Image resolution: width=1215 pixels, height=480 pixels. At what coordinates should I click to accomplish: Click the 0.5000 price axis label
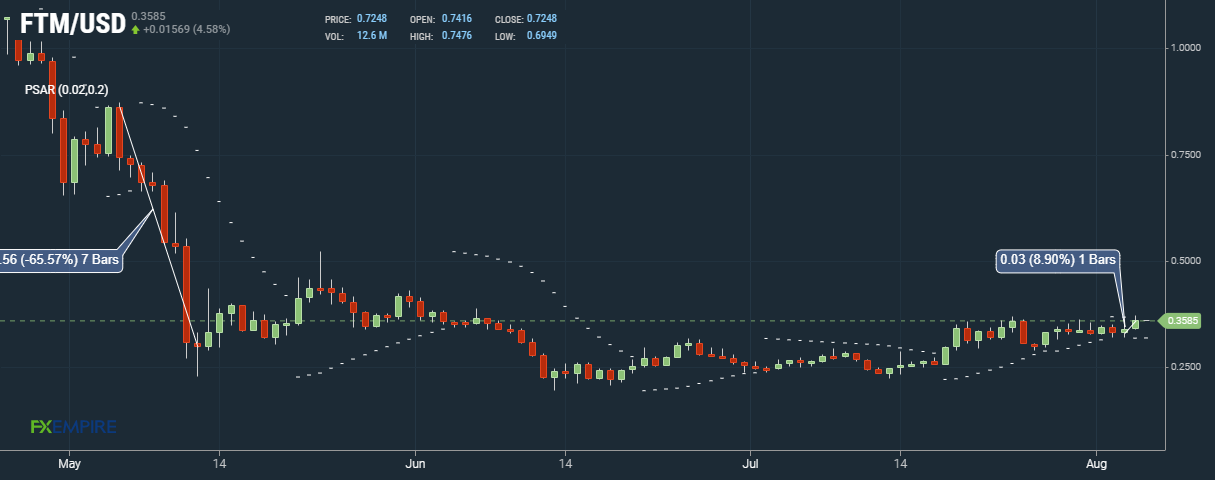click(x=1187, y=261)
